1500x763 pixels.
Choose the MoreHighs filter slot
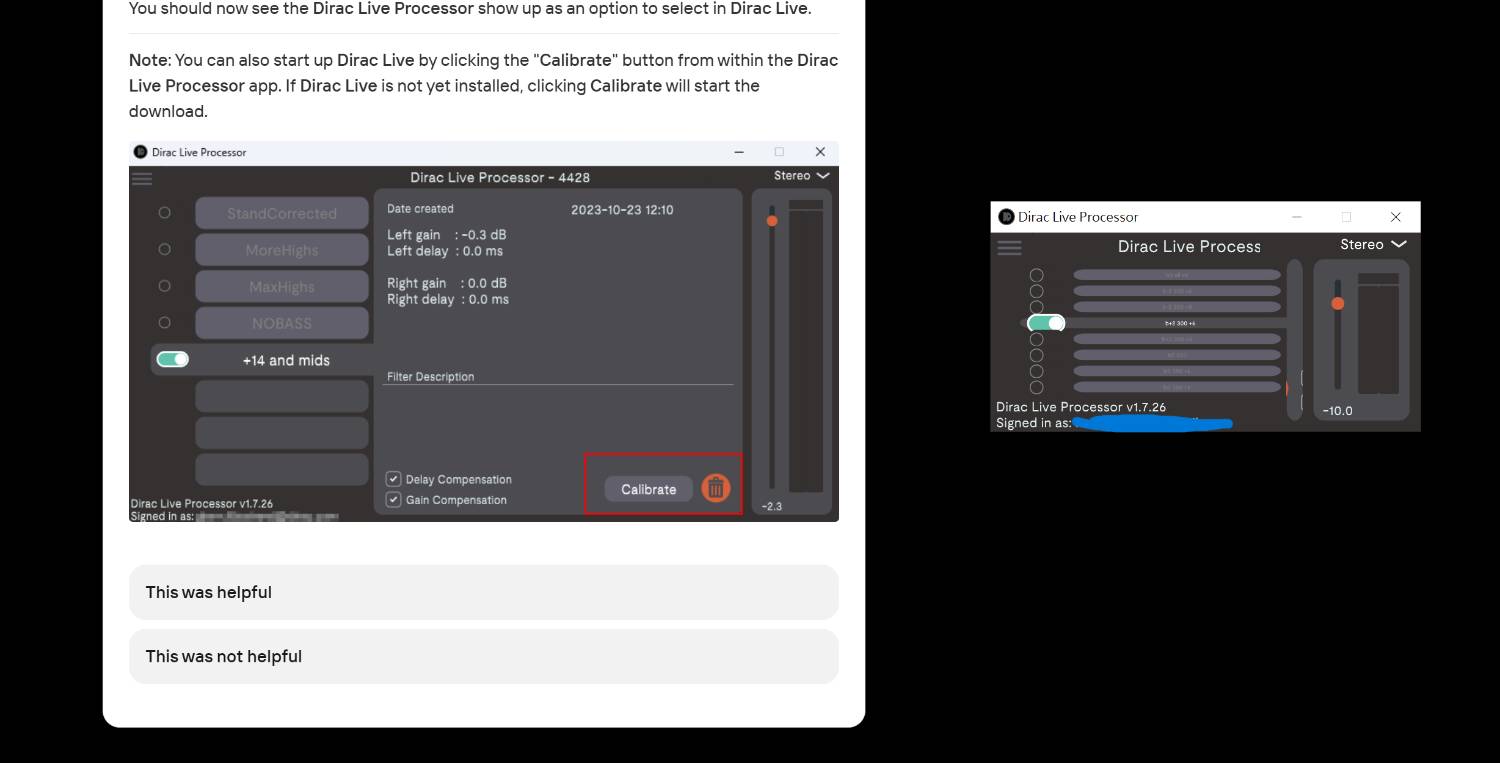pos(282,250)
